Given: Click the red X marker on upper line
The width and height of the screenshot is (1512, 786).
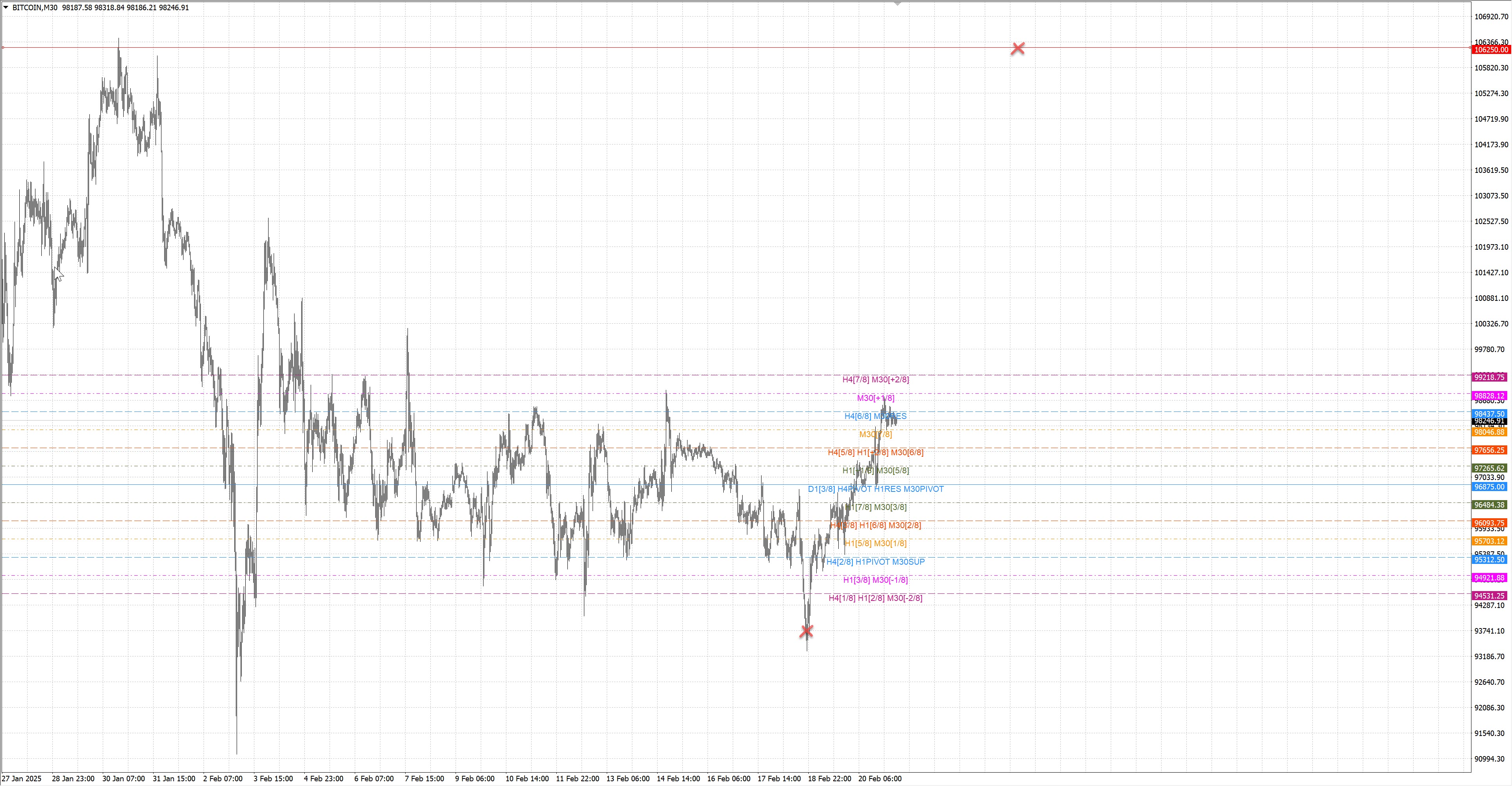Looking at the screenshot, I should 1018,49.
